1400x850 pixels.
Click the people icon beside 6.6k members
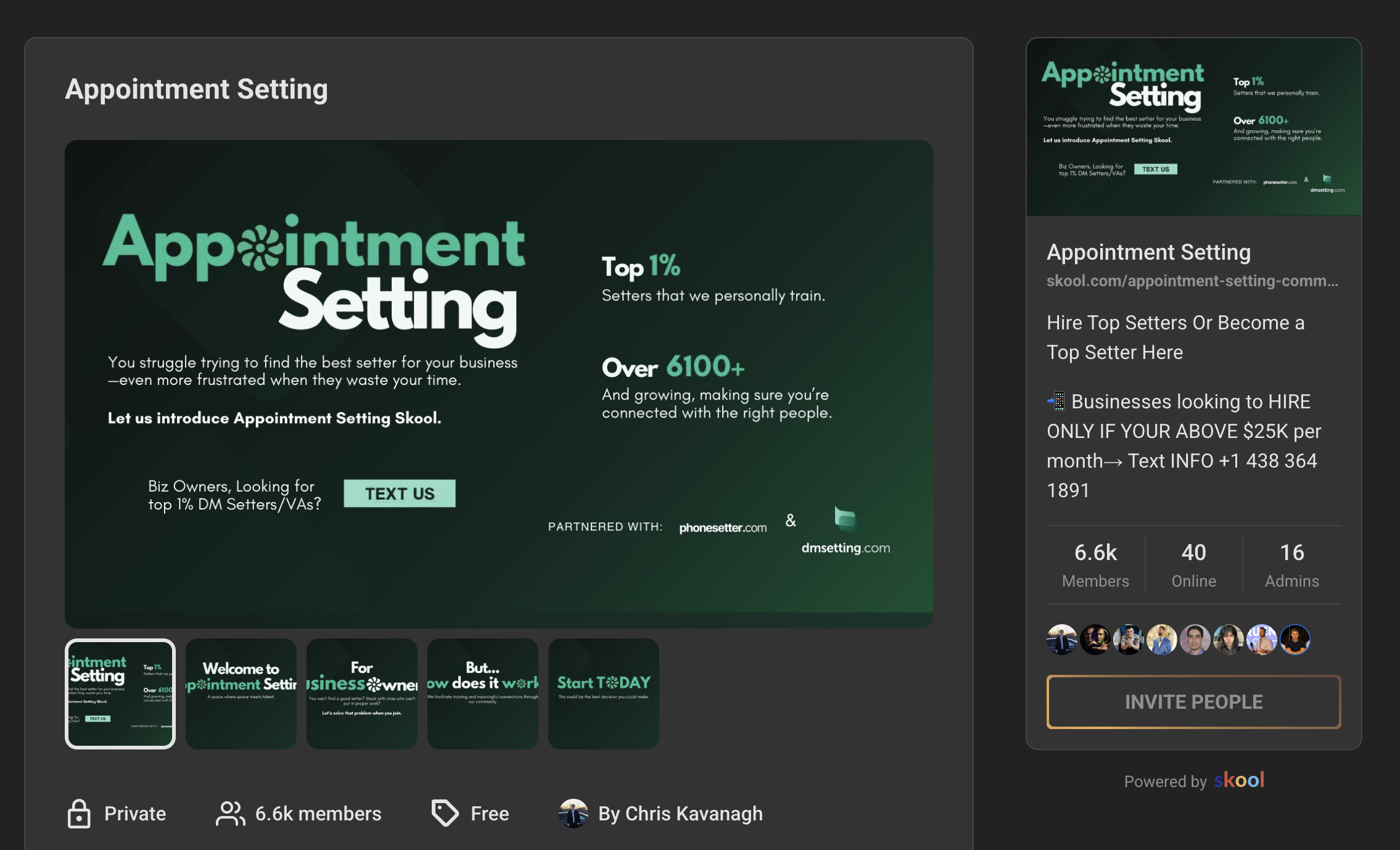(x=230, y=814)
